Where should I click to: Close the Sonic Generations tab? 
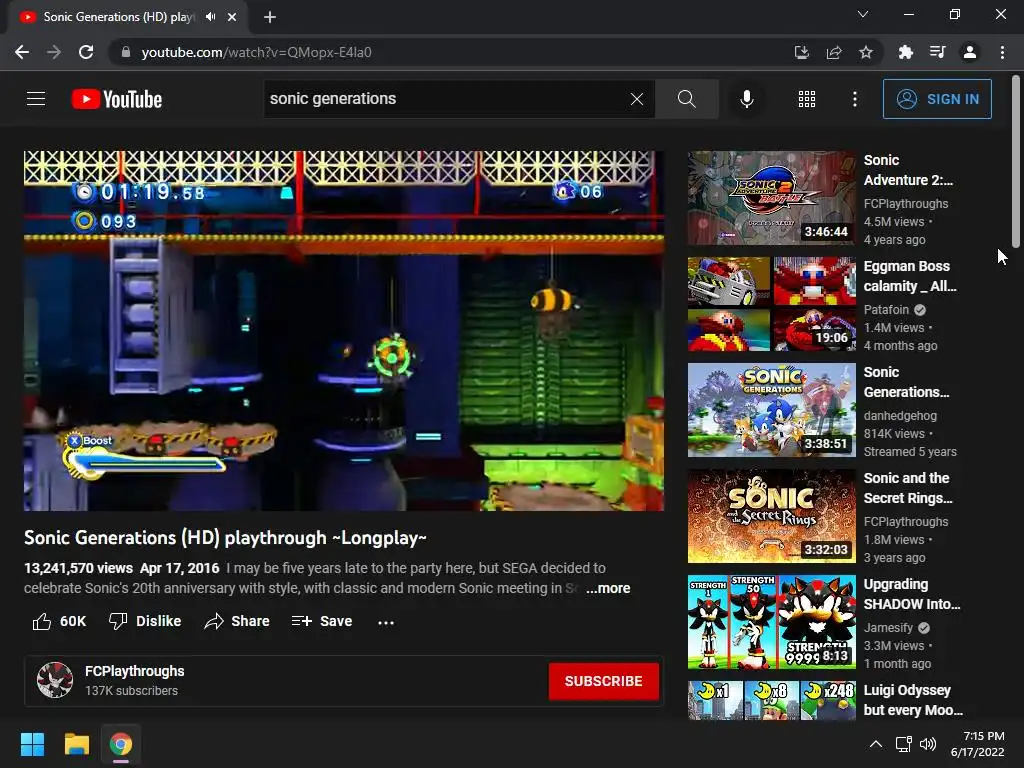point(232,17)
